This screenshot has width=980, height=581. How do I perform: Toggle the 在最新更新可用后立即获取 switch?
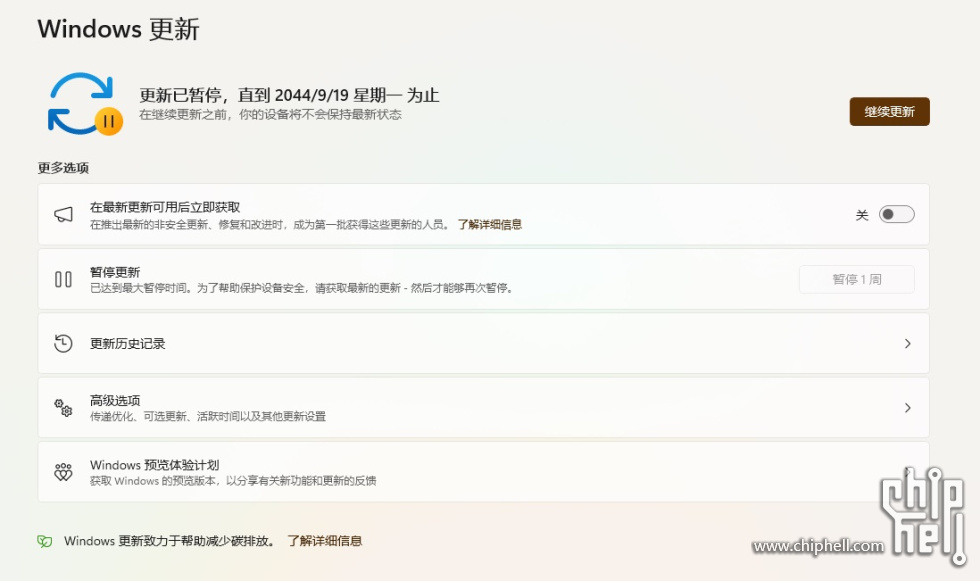pos(896,215)
